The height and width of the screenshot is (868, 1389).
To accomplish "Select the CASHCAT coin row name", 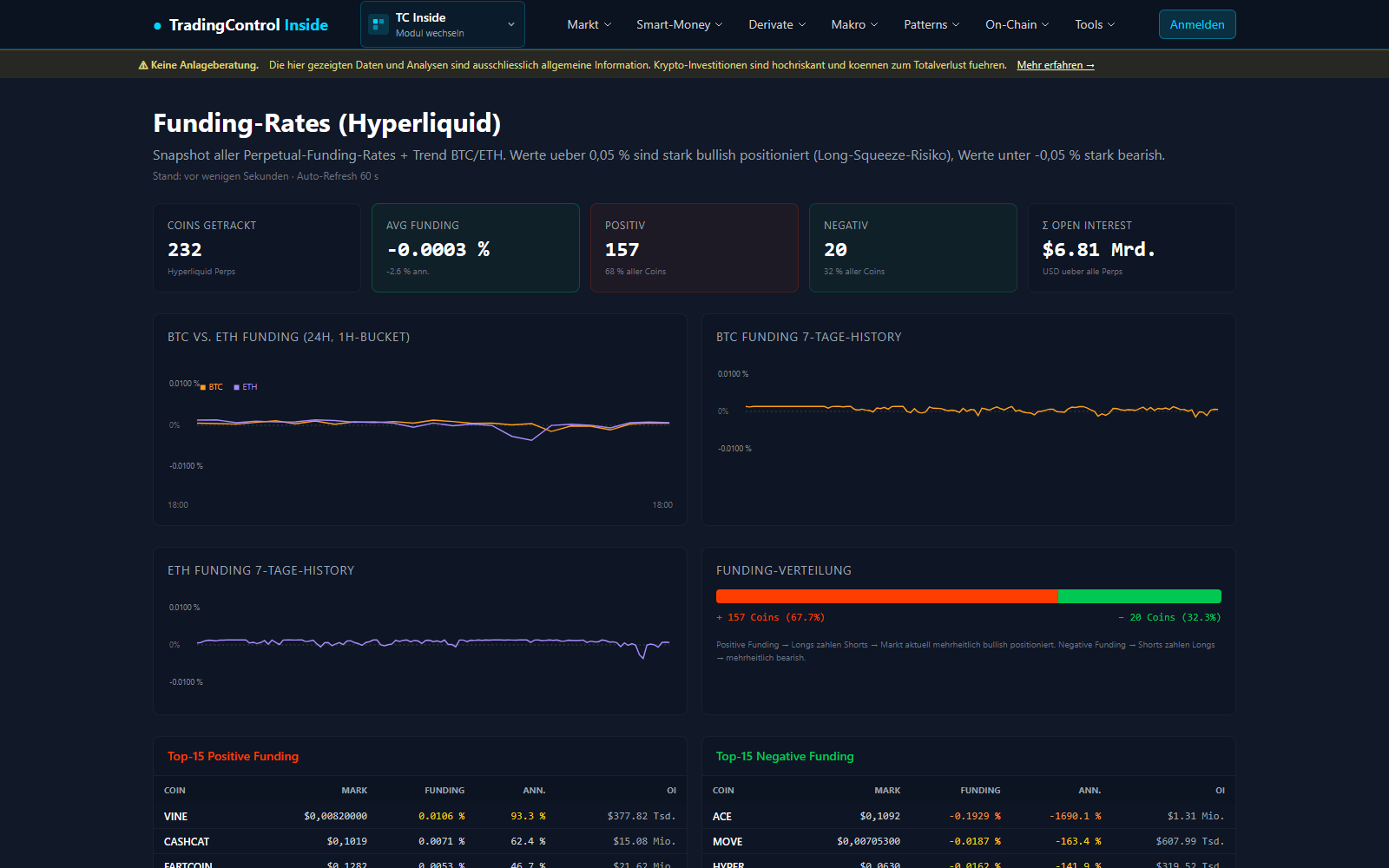I will [187, 842].
